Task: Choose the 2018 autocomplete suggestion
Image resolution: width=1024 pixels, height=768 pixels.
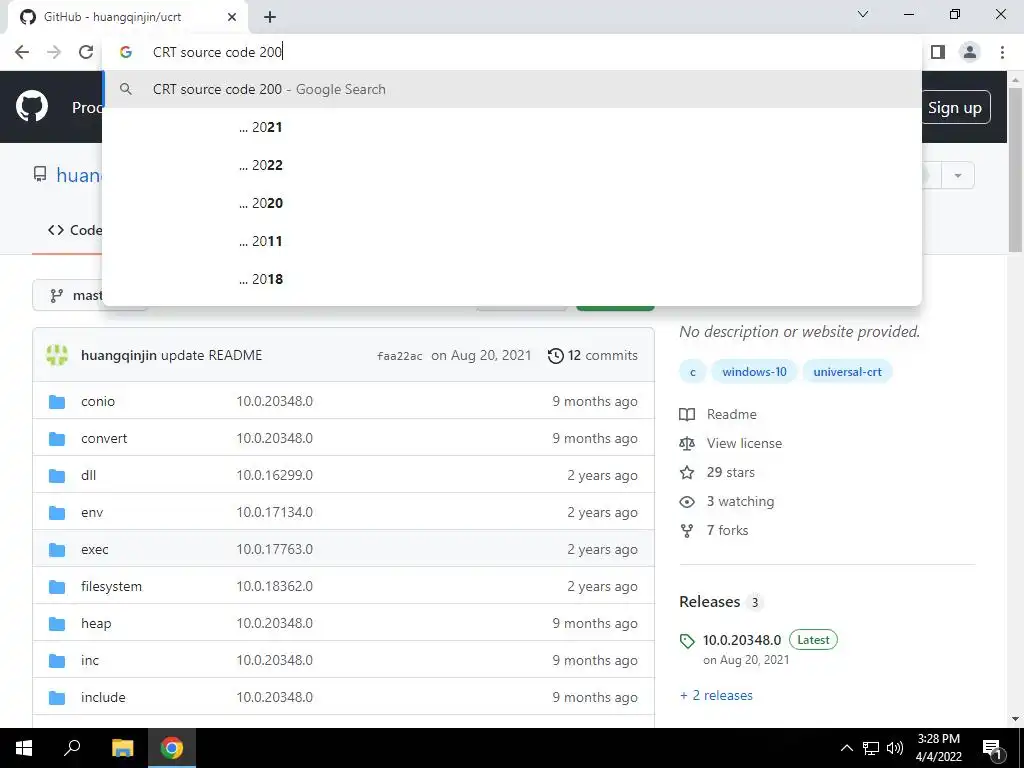Action: pos(512,279)
